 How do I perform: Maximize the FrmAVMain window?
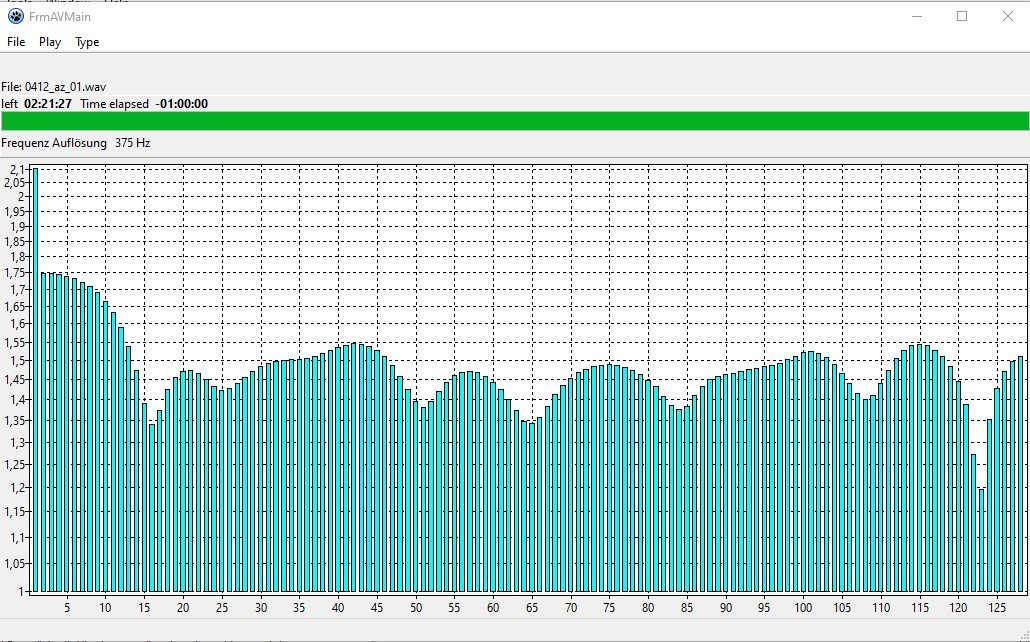(962, 16)
